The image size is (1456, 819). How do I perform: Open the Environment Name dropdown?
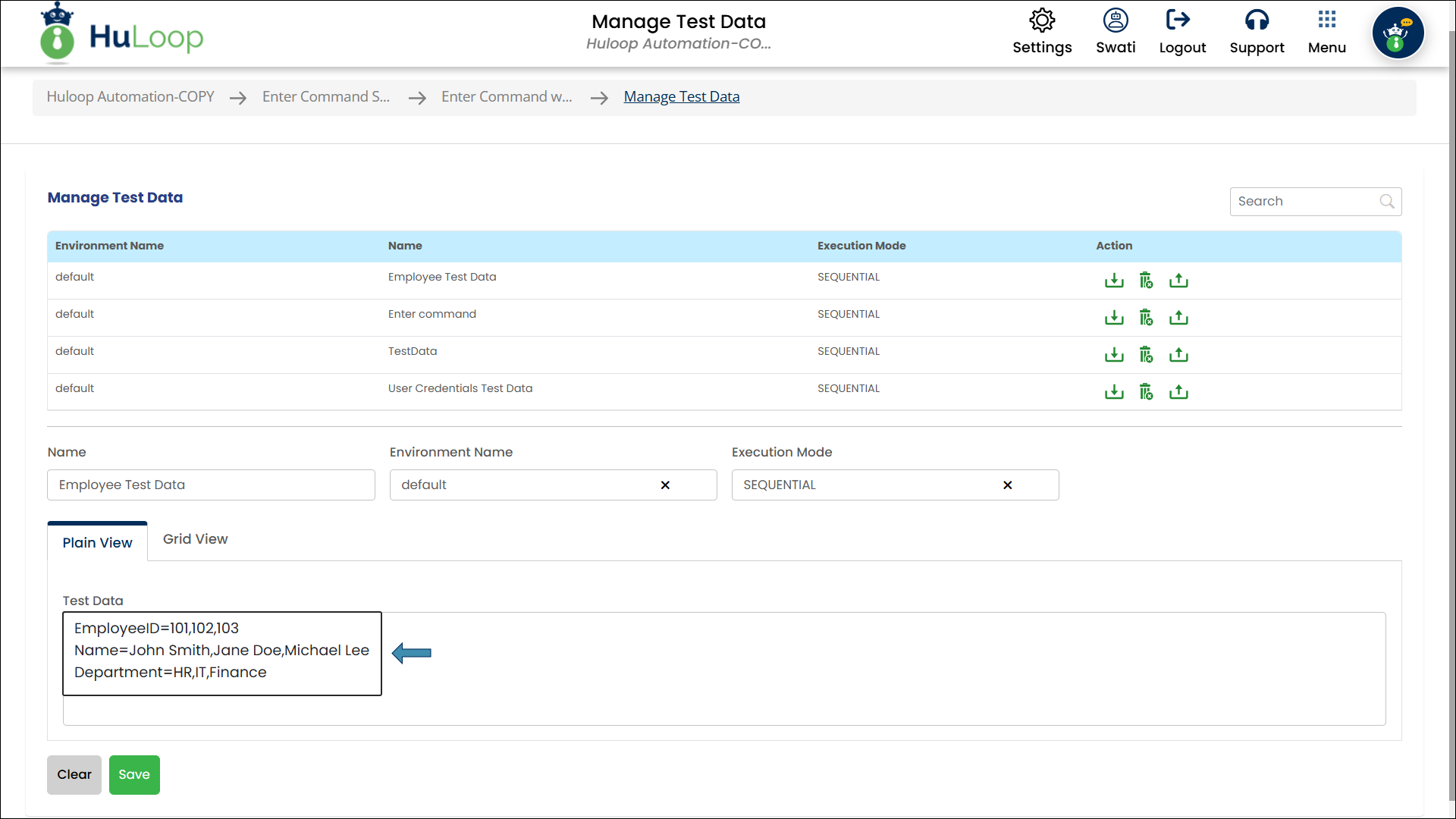coord(553,485)
